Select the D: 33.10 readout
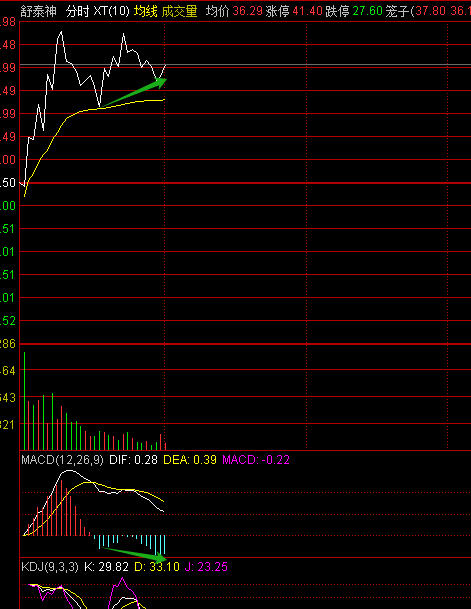This screenshot has height=609, width=471. point(157,567)
